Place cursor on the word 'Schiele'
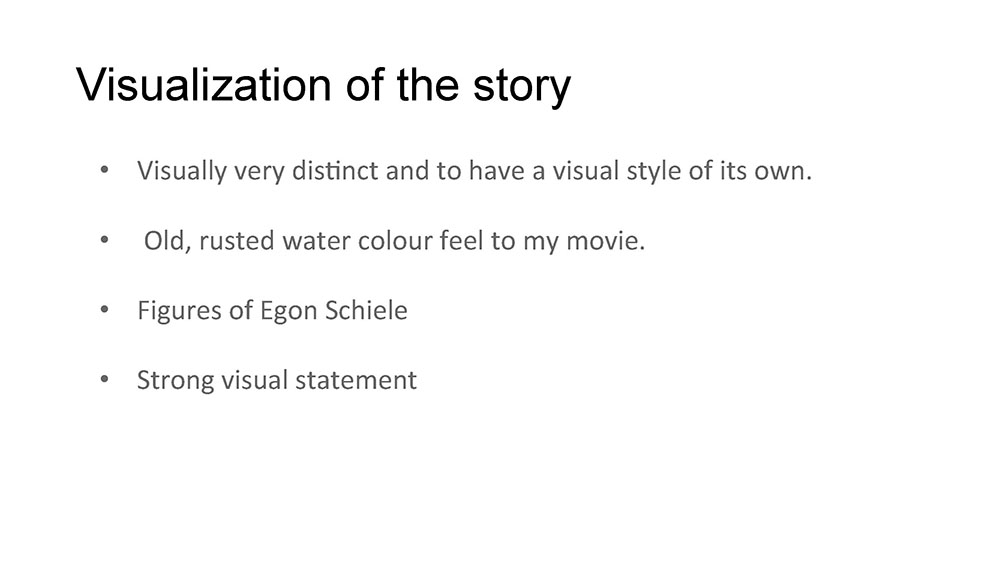This screenshot has width=1000, height=562. [366, 310]
